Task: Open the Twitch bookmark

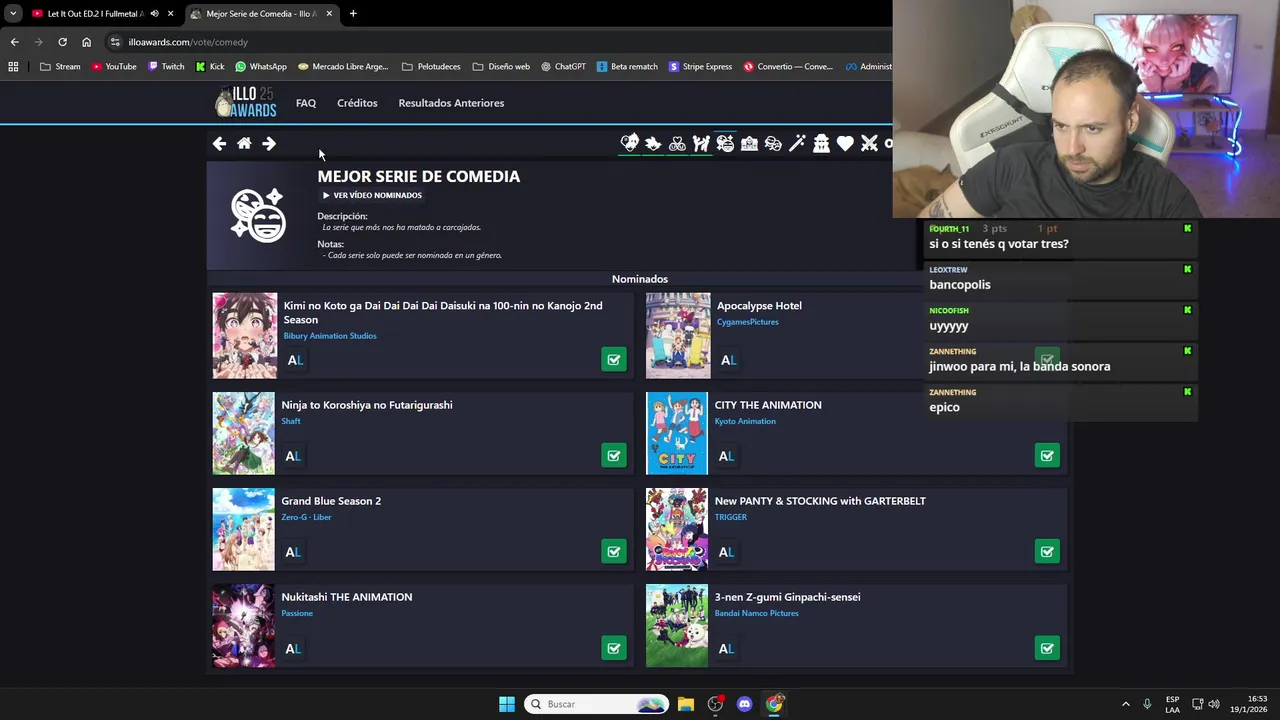Action: click(166, 67)
